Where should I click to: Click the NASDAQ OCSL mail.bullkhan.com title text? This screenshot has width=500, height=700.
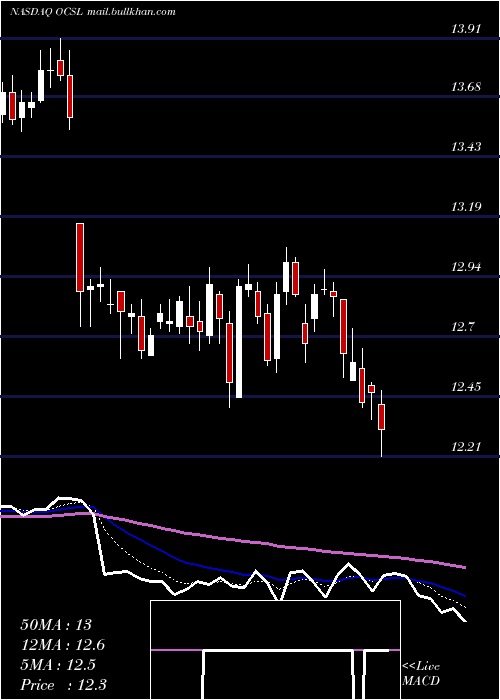(92, 12)
